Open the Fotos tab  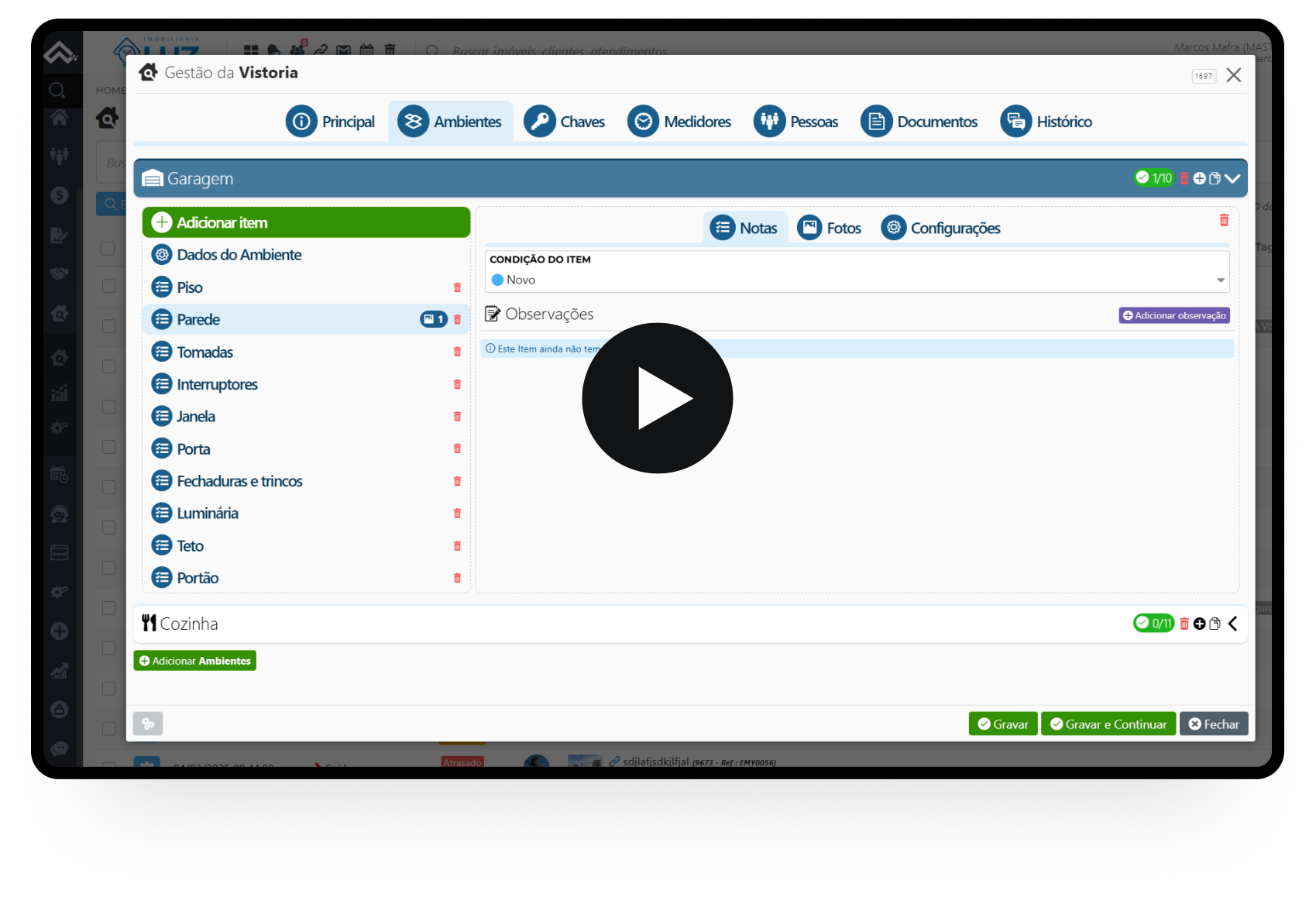click(x=830, y=228)
